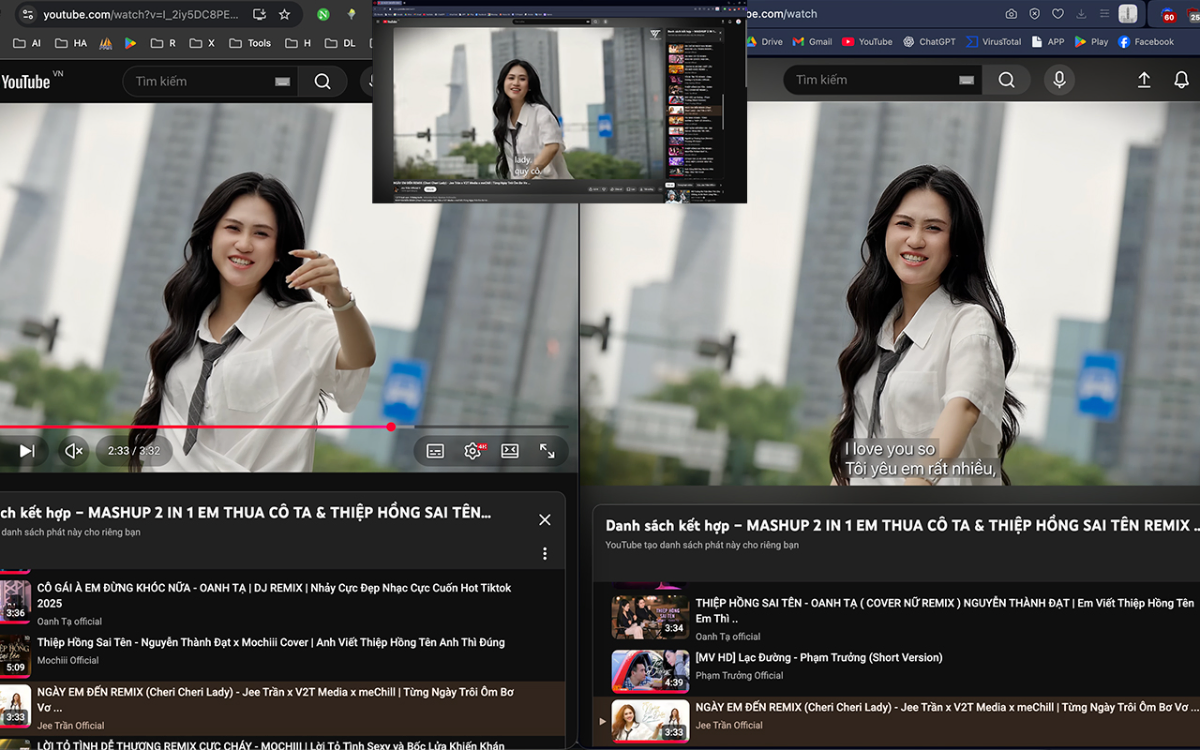Unmute the video via the speaker icon
1200x750 pixels.
tap(73, 451)
